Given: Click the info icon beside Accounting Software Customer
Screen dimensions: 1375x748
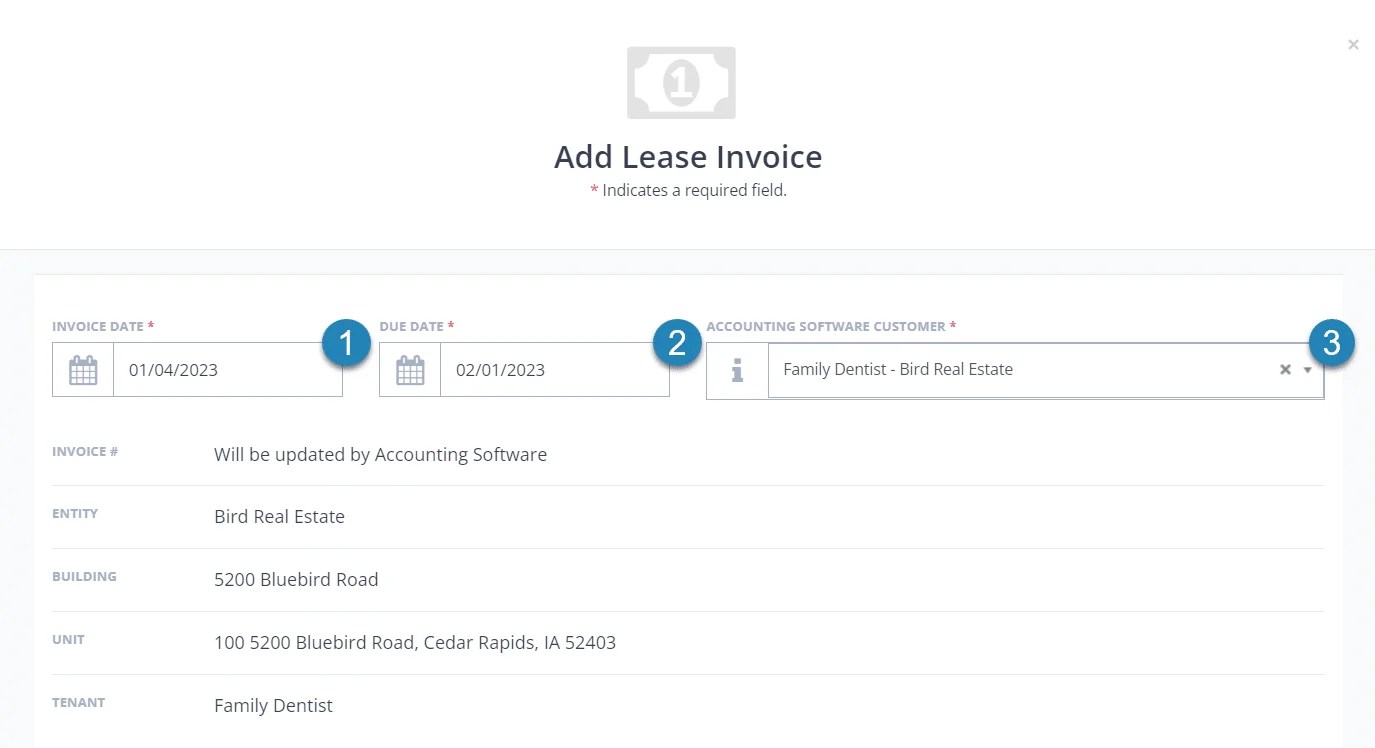Looking at the screenshot, I should point(737,369).
